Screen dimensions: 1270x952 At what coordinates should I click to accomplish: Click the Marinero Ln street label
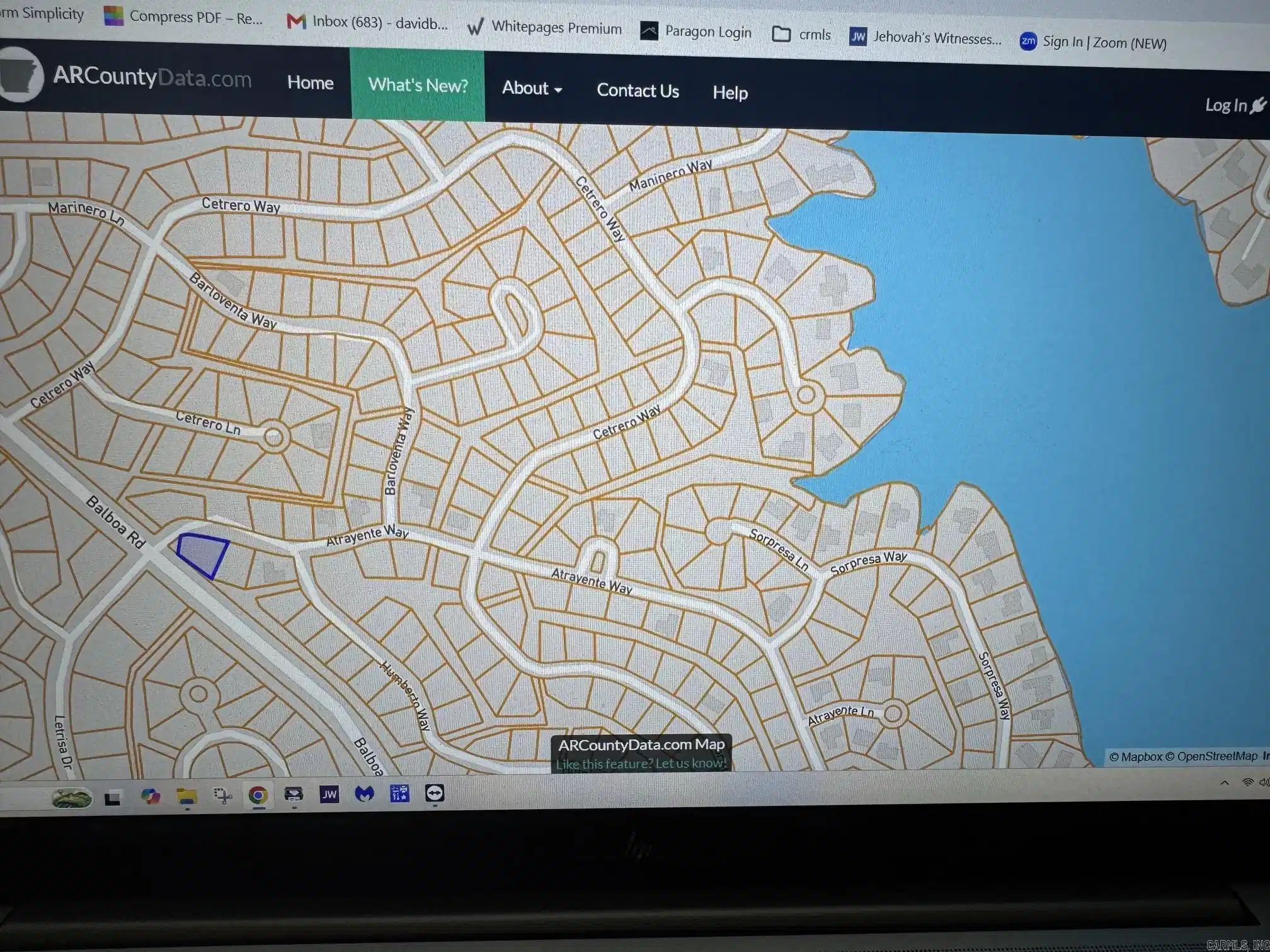(86, 212)
